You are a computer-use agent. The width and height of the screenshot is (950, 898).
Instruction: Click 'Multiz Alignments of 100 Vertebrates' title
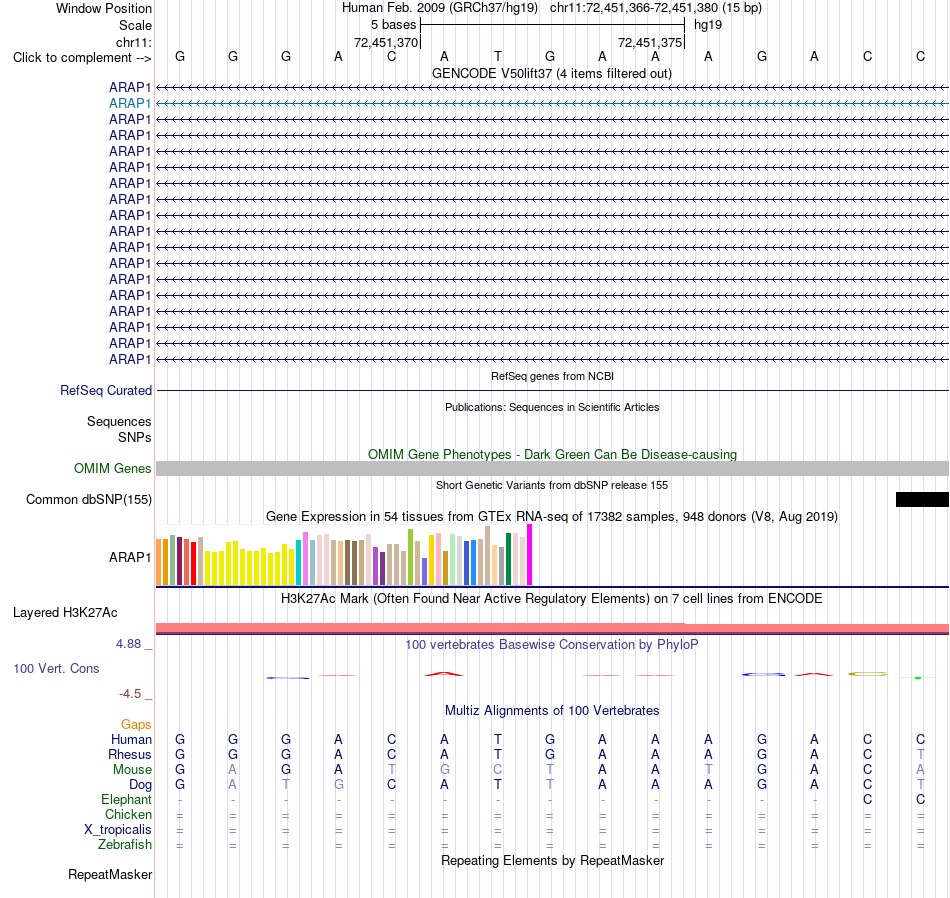pos(552,710)
